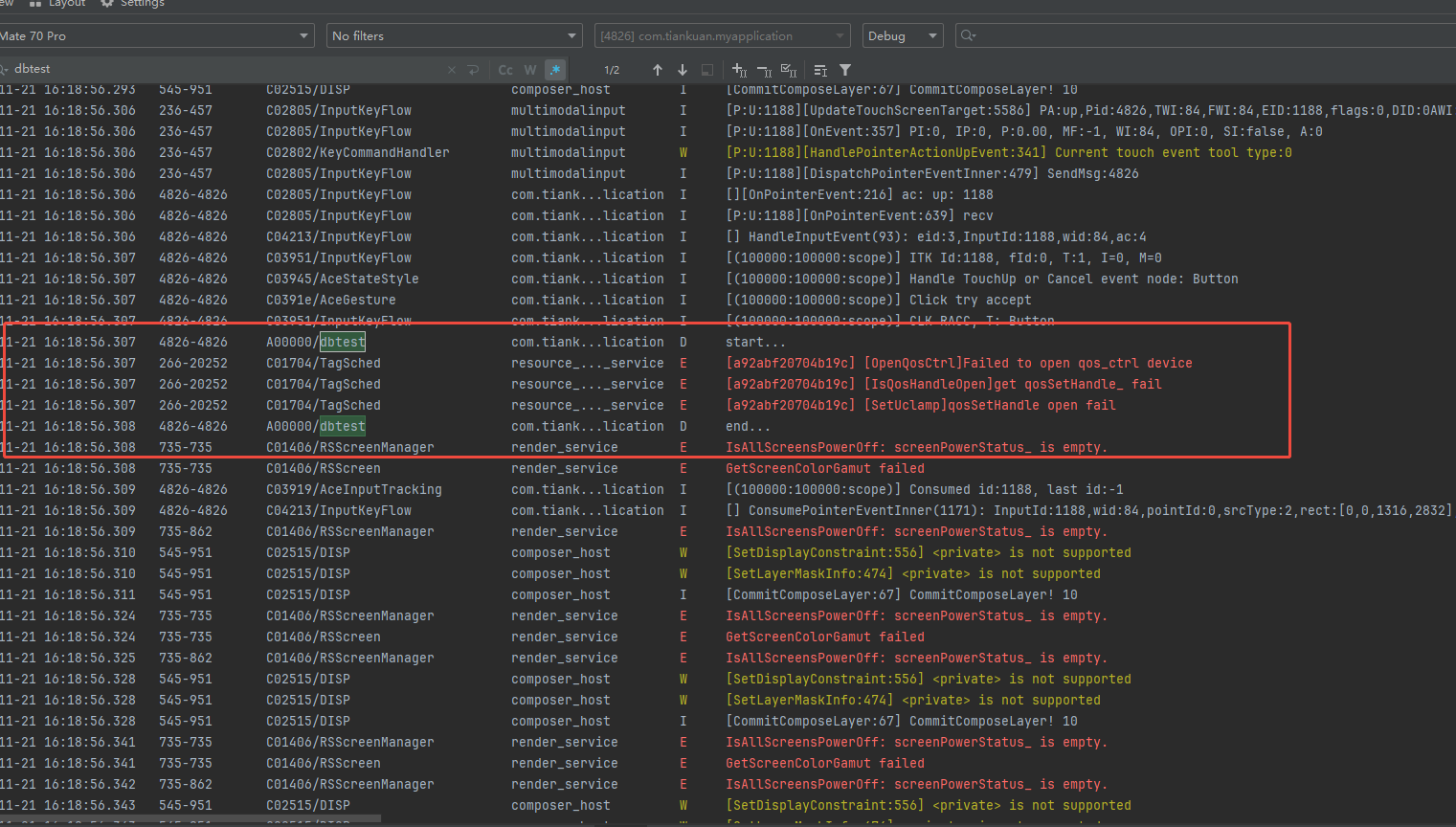The image size is (1456, 827).
Task: Toggle match case (Cc) option
Action: click(505, 70)
